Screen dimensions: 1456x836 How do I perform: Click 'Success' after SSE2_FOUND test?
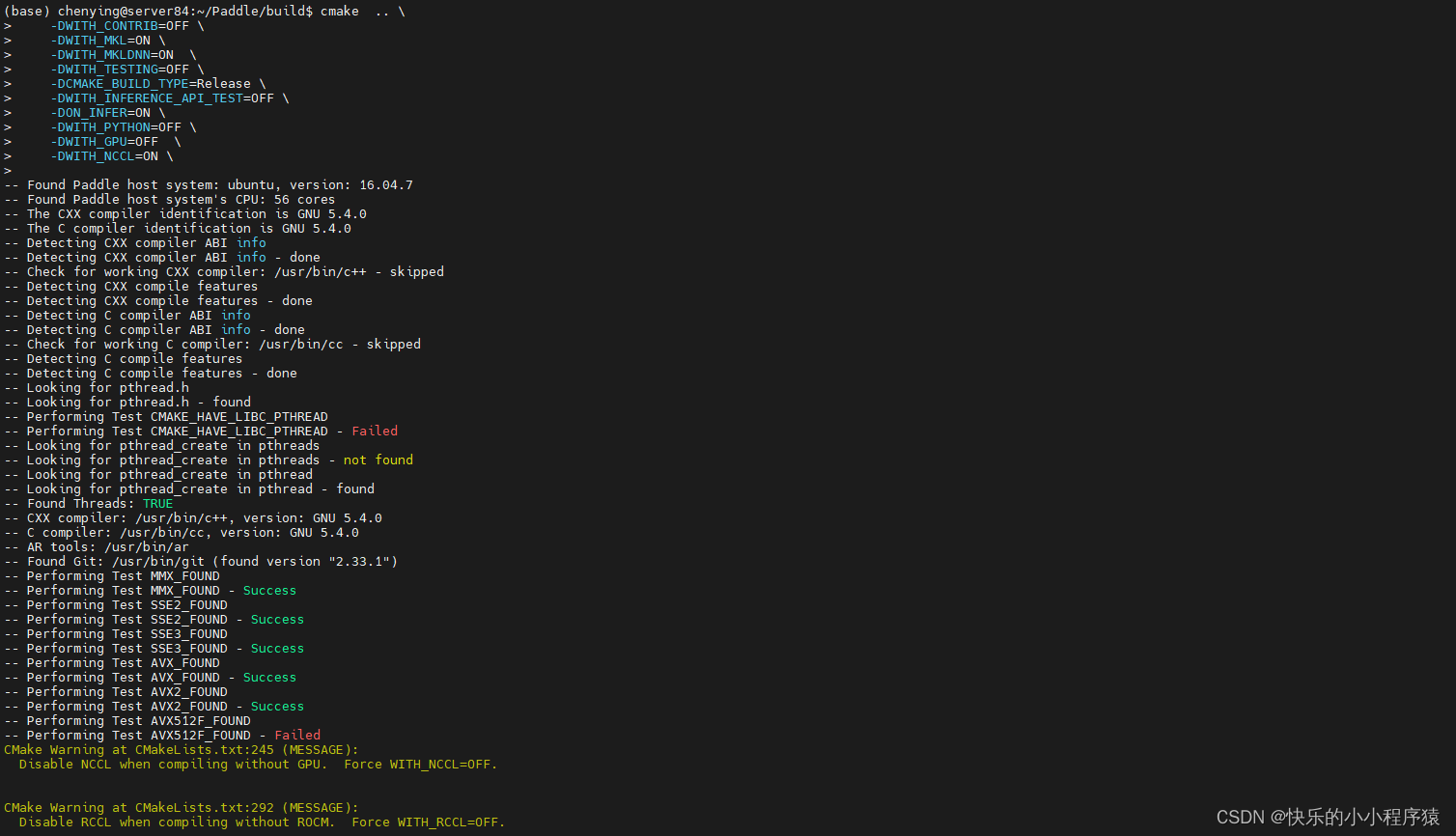click(278, 620)
